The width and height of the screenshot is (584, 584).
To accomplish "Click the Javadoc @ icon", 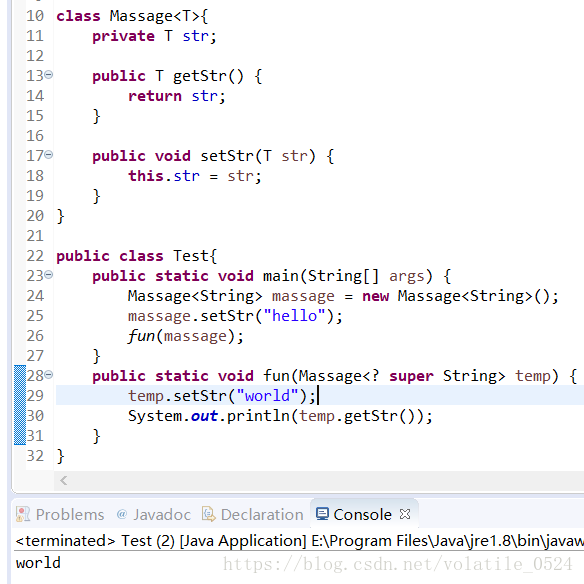I will (122, 514).
